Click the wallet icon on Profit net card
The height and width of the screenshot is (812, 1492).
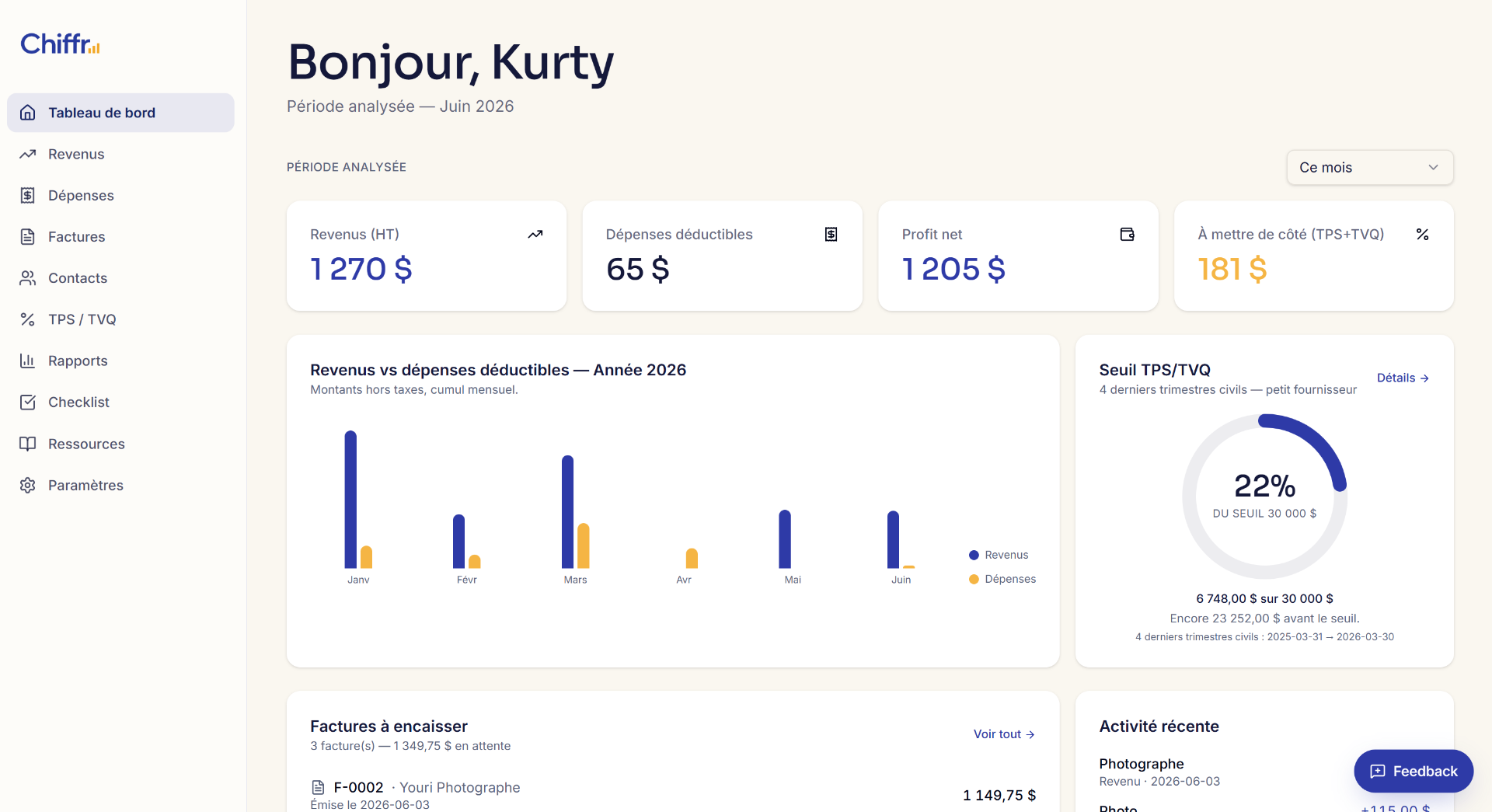pos(1127,234)
